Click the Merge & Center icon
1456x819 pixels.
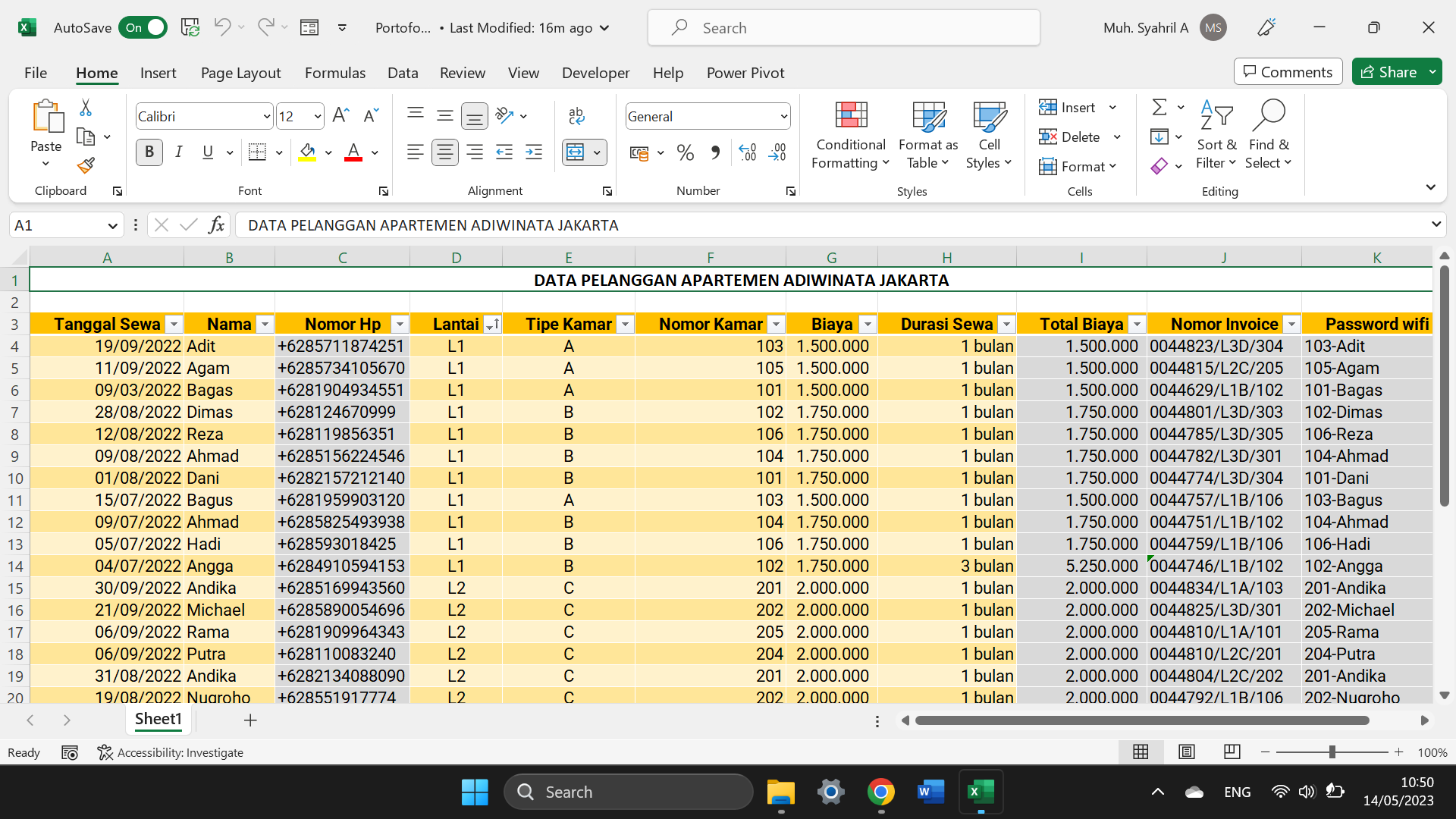click(576, 152)
